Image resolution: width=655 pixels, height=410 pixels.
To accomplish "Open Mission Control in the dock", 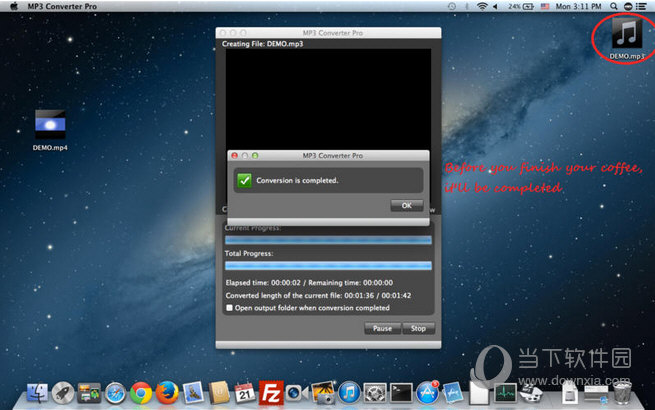I will click(89, 393).
